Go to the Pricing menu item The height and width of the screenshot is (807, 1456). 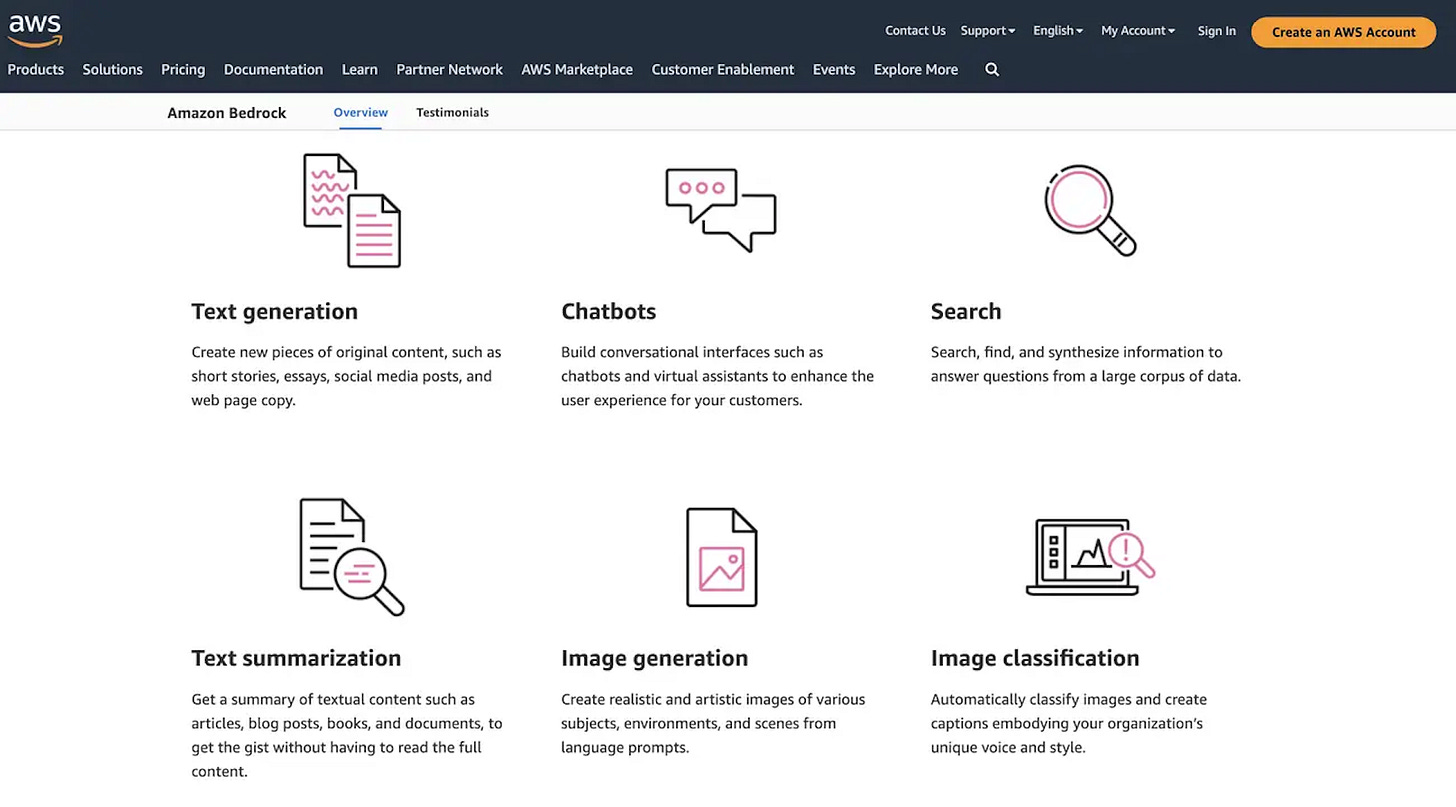tap(183, 70)
